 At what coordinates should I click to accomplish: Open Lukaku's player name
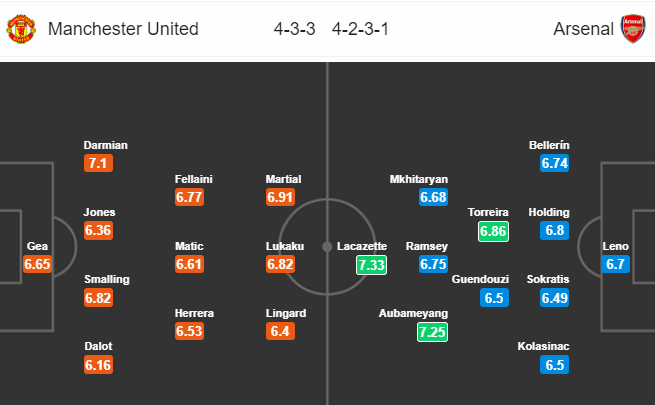pos(285,246)
